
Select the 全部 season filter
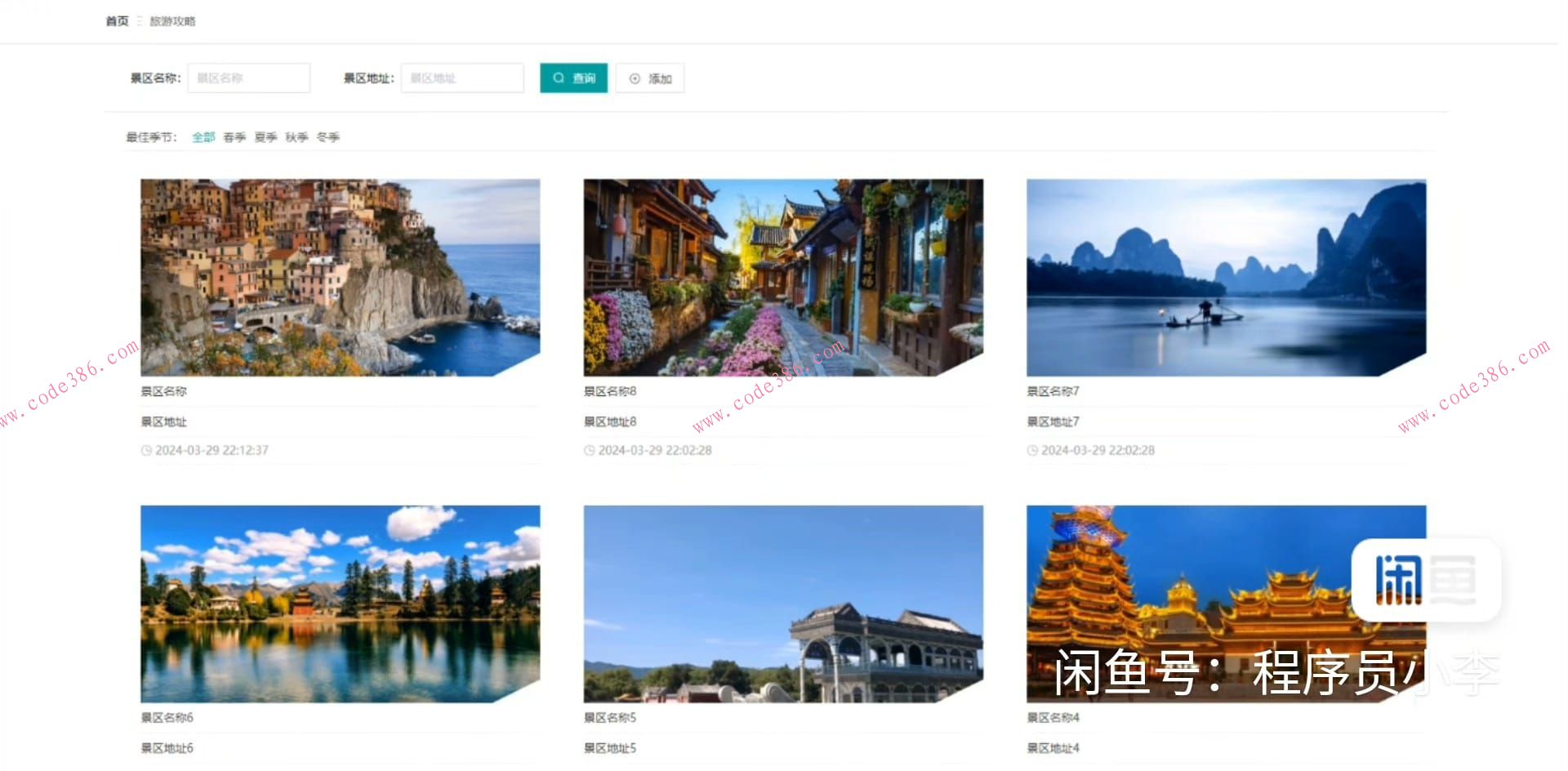click(203, 137)
